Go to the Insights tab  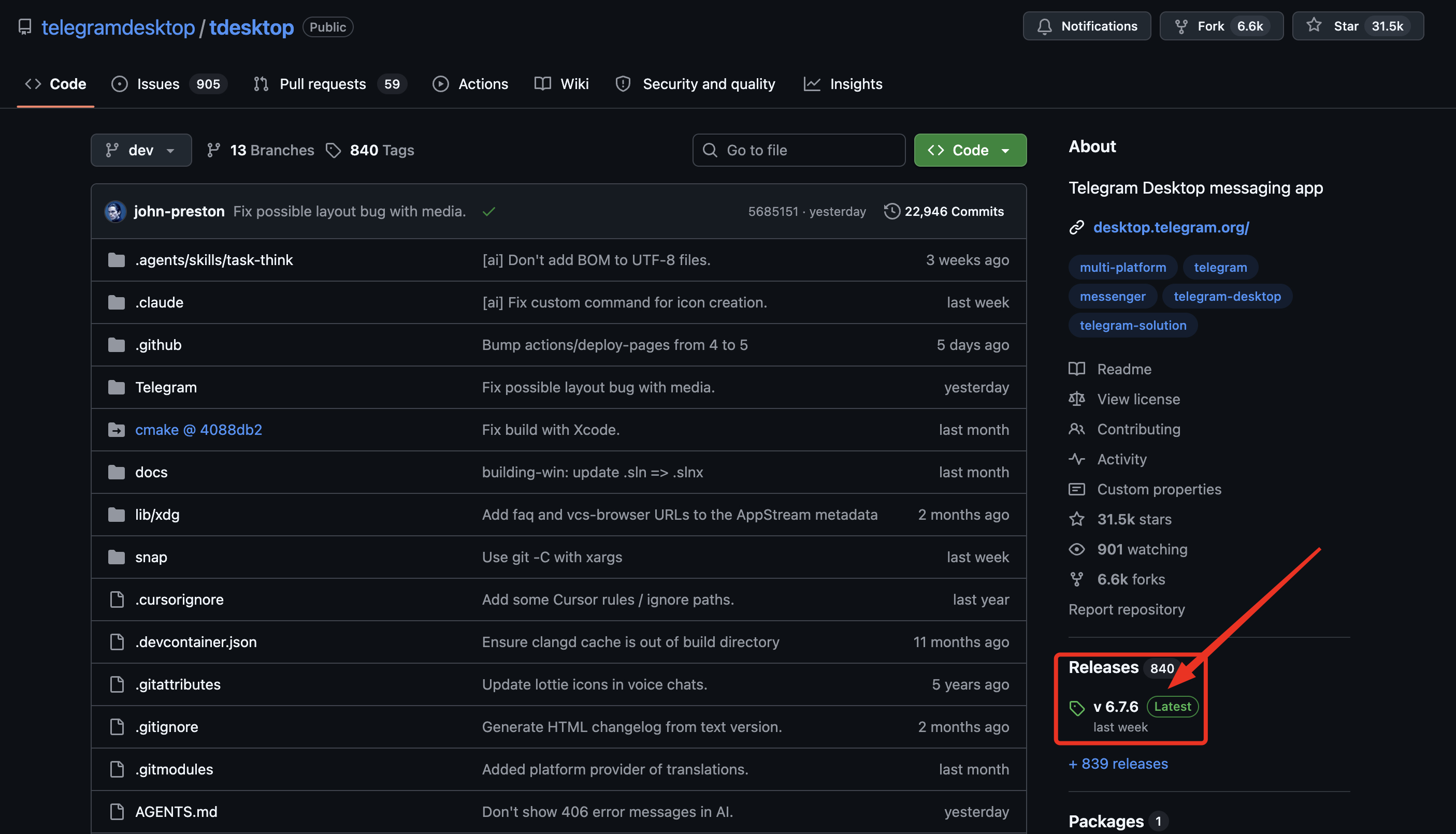(856, 84)
